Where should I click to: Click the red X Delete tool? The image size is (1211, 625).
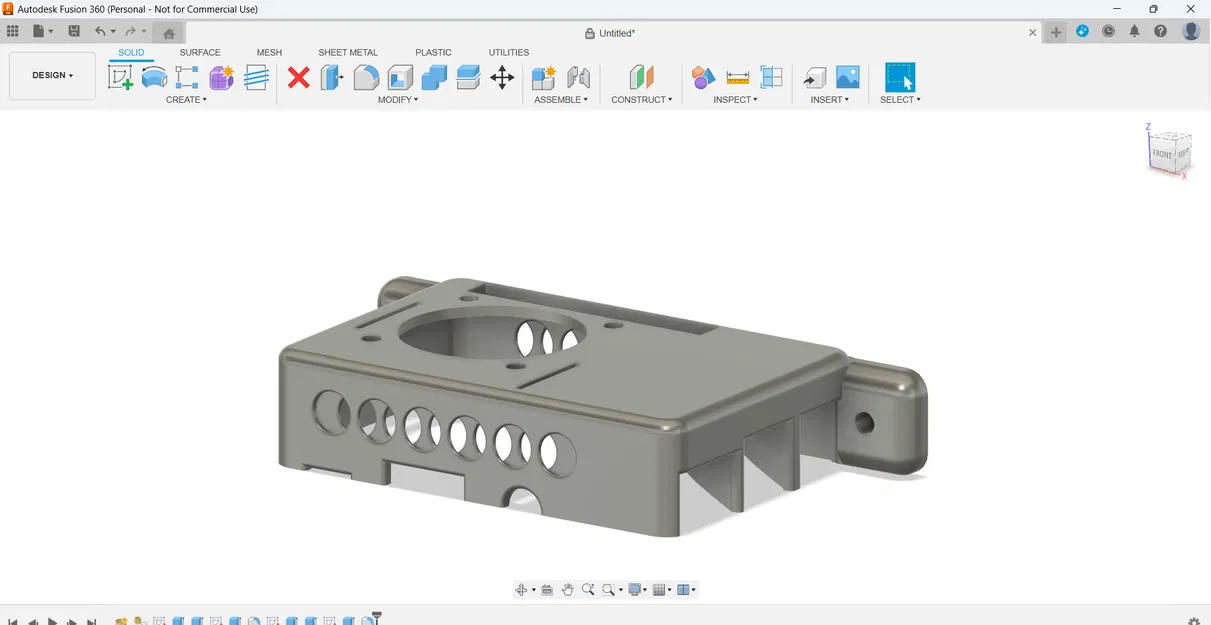(298, 77)
